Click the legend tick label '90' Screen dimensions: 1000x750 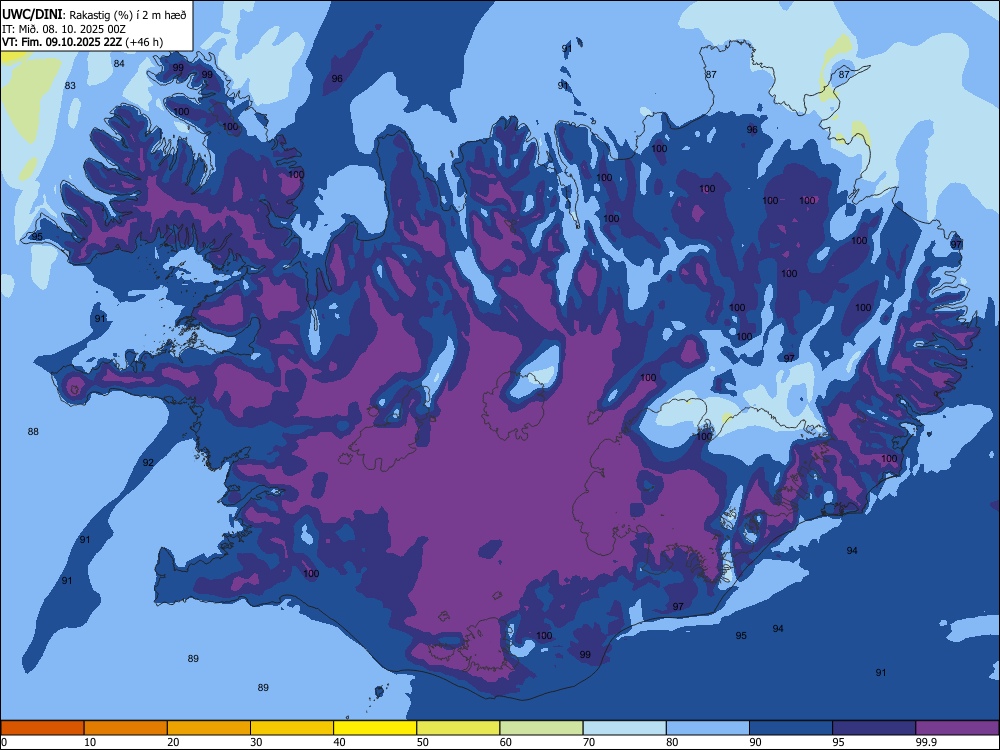click(756, 742)
